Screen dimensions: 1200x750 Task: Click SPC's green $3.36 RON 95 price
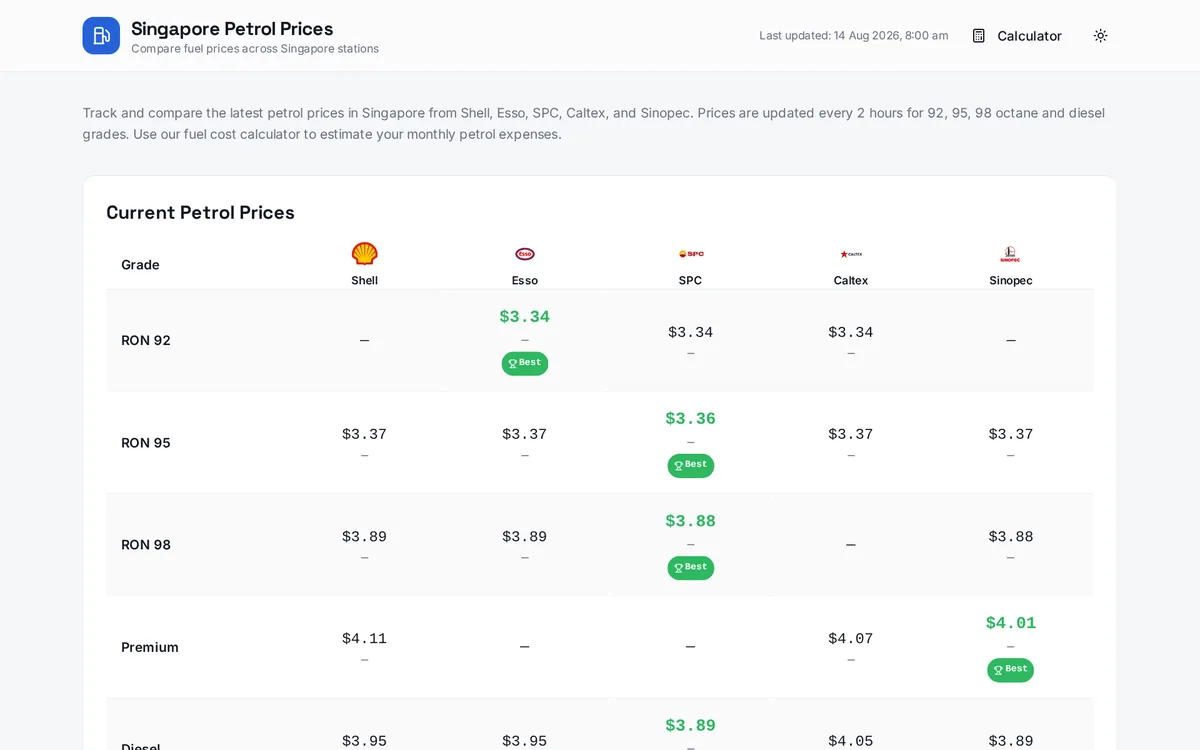[x=691, y=419]
